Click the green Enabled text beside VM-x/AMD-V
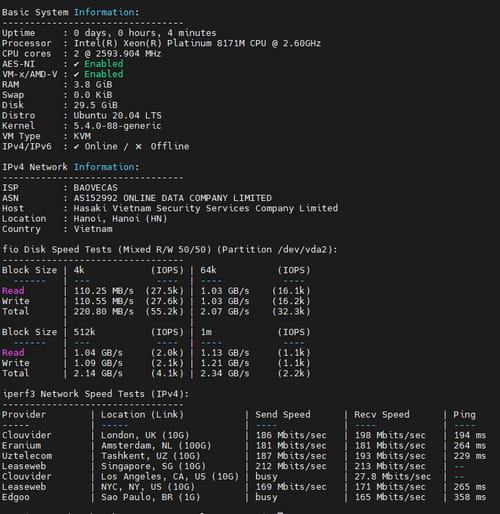The width and height of the screenshot is (500, 514). click(x=104, y=74)
